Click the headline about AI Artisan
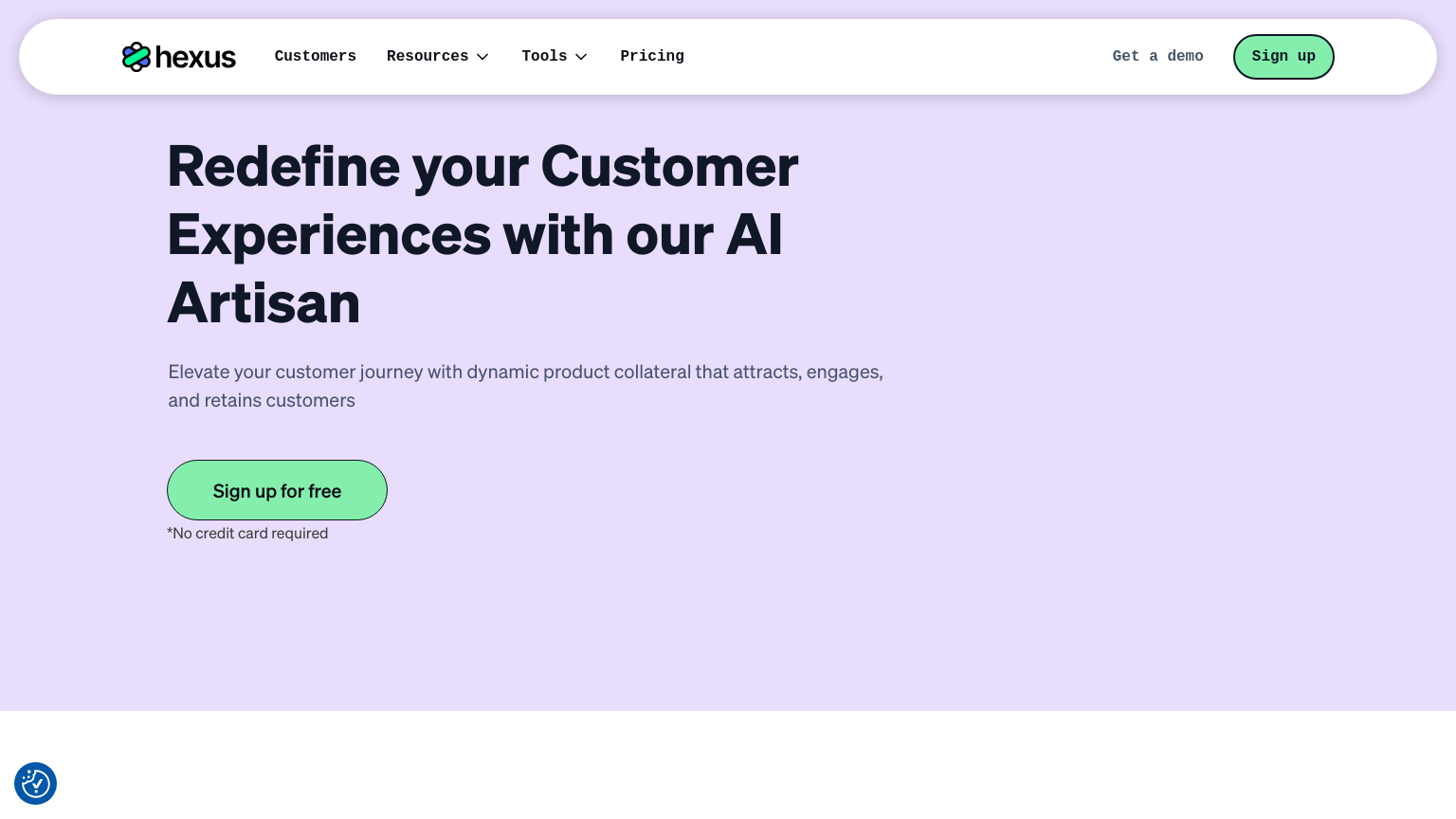1456x819 pixels. pos(482,233)
